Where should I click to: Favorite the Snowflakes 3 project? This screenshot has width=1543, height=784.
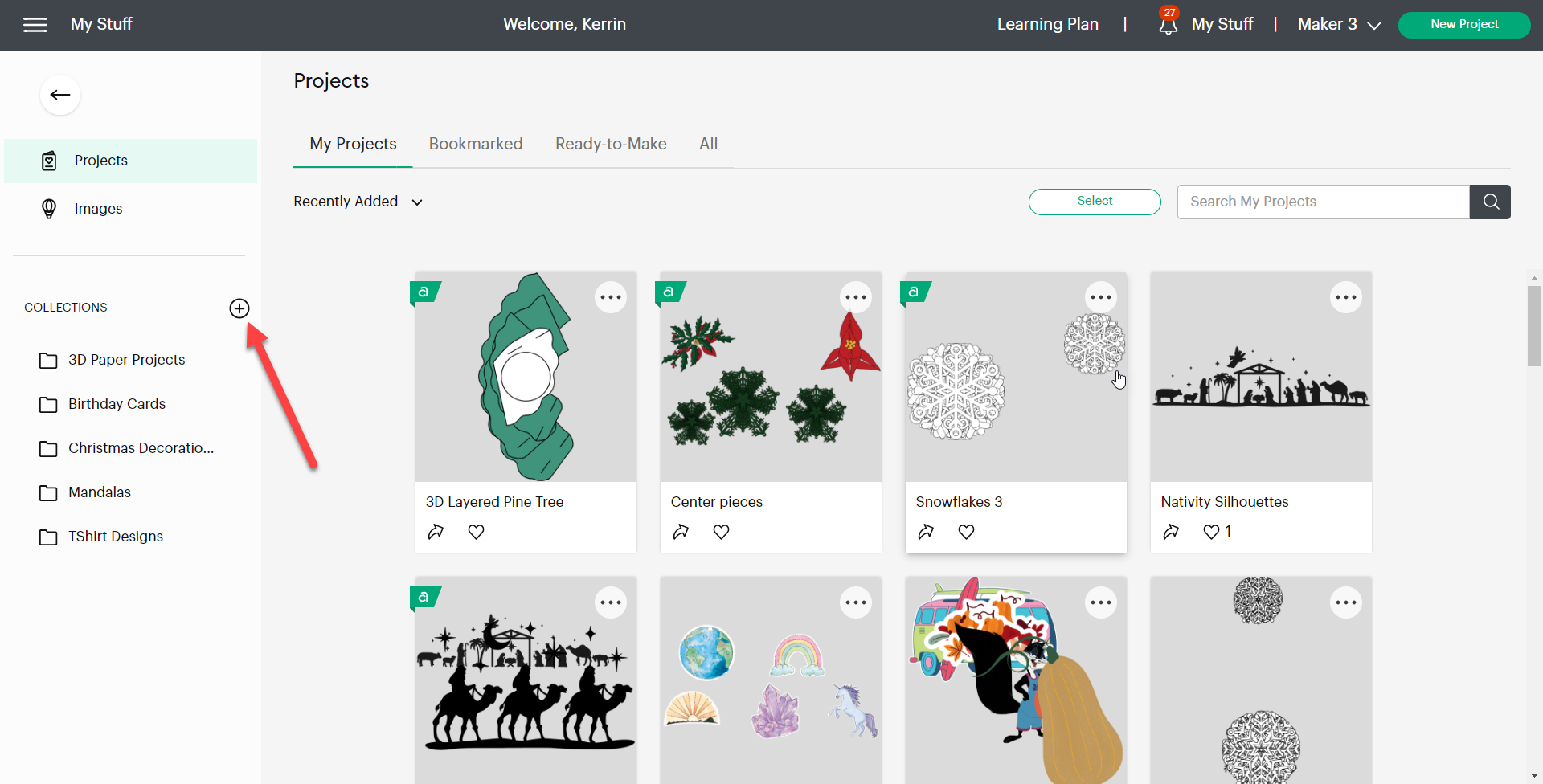(x=967, y=532)
